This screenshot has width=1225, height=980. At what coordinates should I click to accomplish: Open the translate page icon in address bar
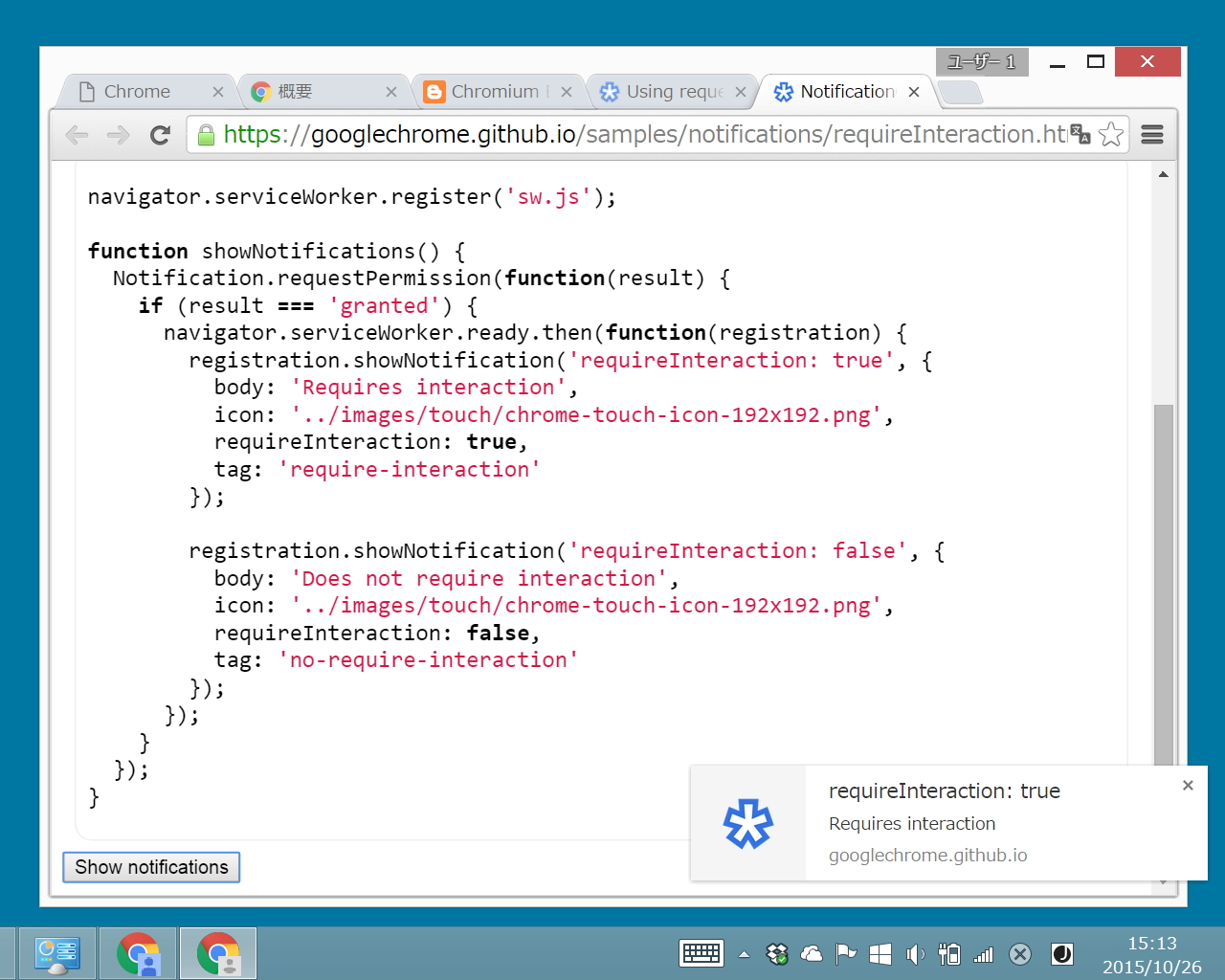(x=1080, y=134)
